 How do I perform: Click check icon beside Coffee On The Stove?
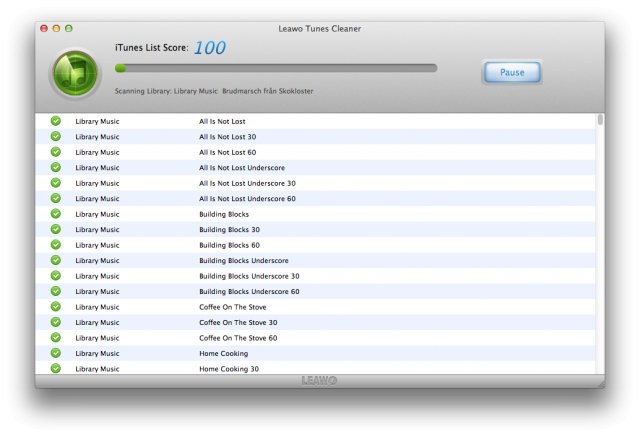pos(56,307)
